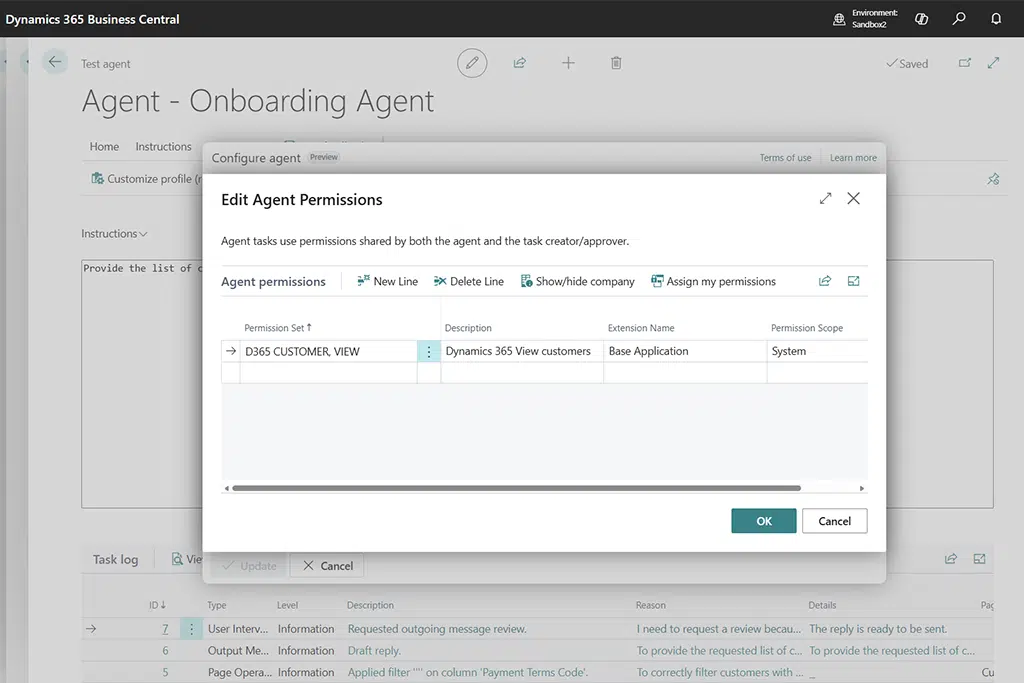The height and width of the screenshot is (683, 1024).
Task: Open Terms of use link
Action: pos(785,158)
